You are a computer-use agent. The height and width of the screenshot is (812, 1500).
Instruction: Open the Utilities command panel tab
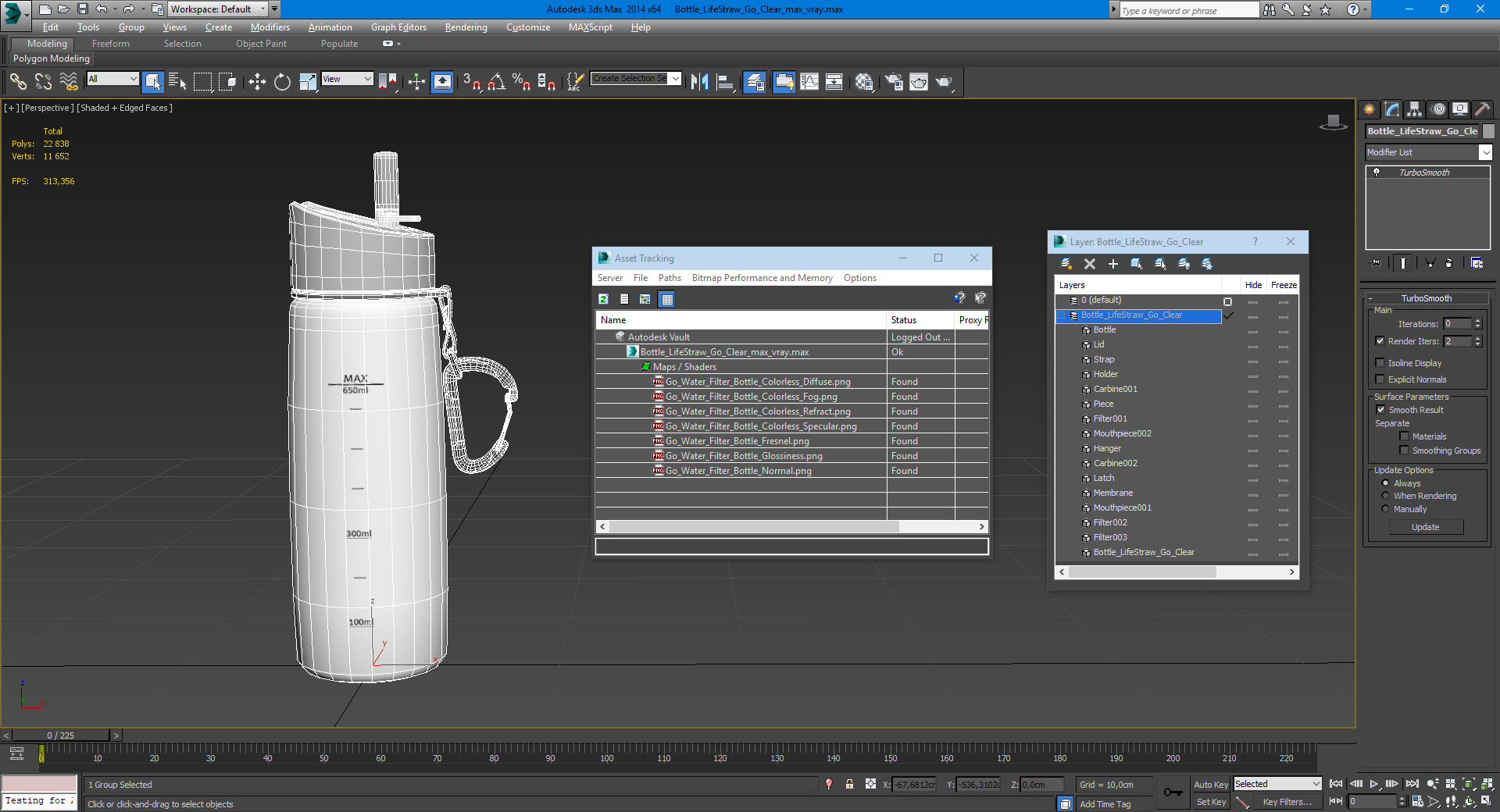click(x=1482, y=109)
